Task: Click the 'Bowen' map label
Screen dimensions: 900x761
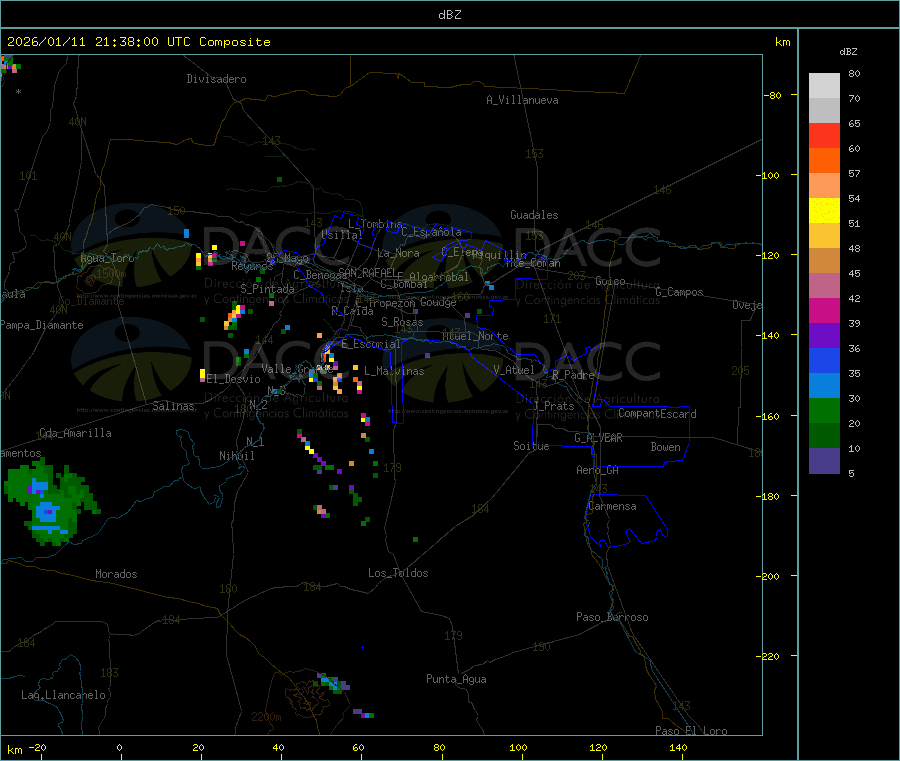Action: point(665,447)
